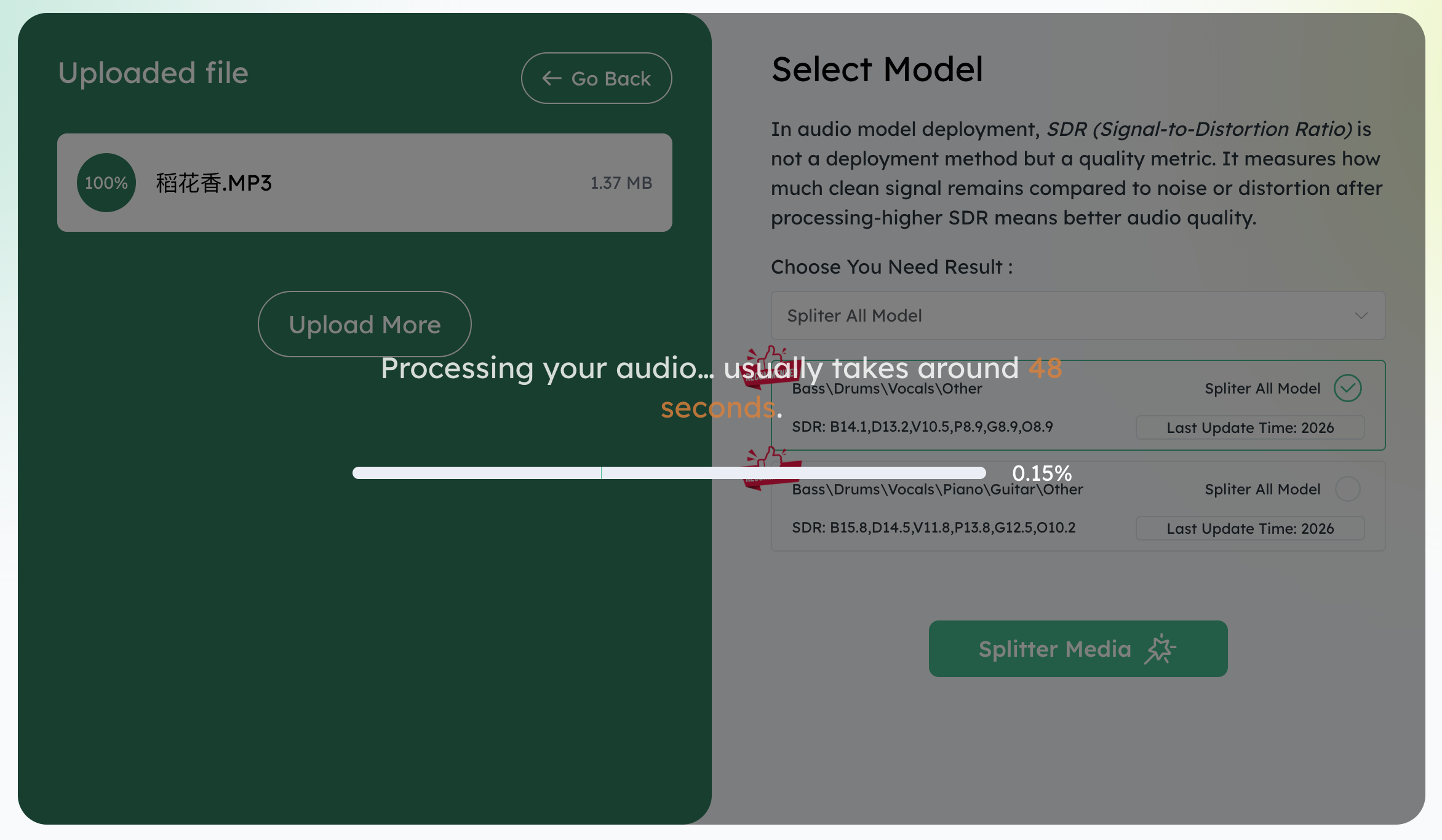
Task: Click the uploaded 稻花香.MP3 file card
Action: [364, 183]
